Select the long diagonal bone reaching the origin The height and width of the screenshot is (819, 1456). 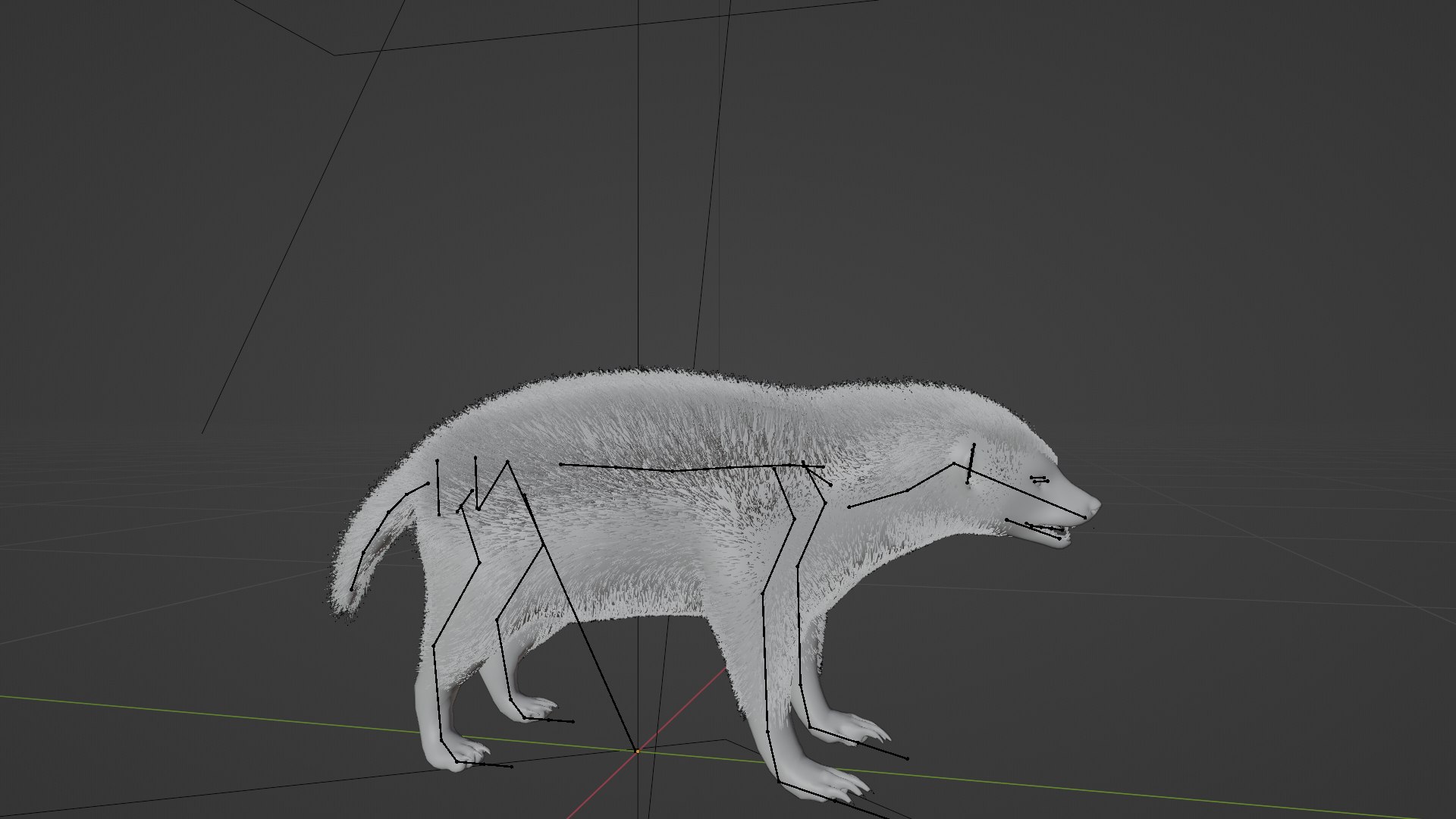(x=580, y=623)
